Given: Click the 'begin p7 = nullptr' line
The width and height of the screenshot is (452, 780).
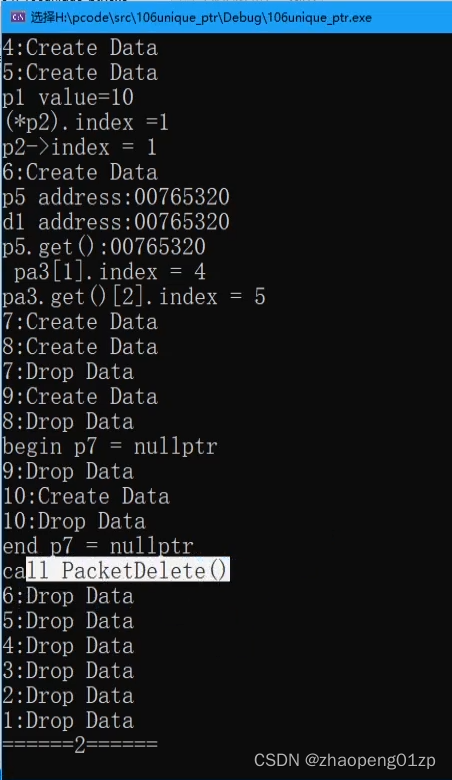Looking at the screenshot, I should (x=110, y=446).
